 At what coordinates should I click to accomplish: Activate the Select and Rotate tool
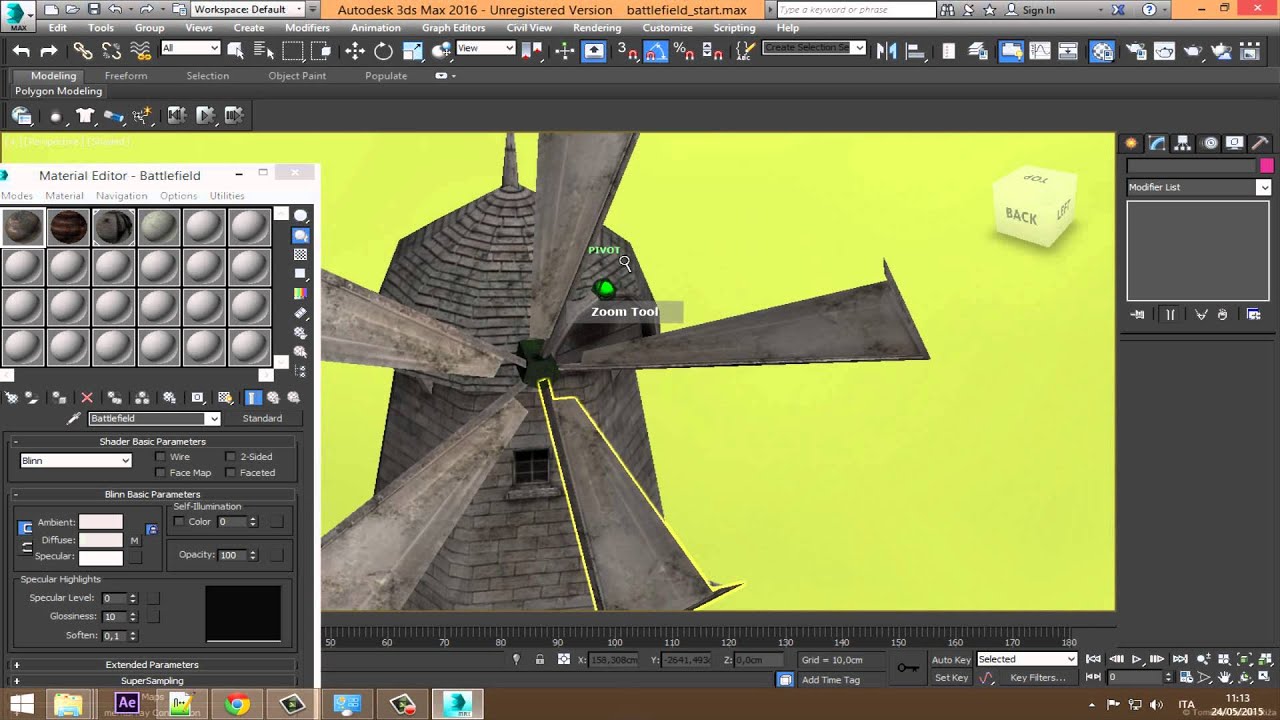pos(383,51)
